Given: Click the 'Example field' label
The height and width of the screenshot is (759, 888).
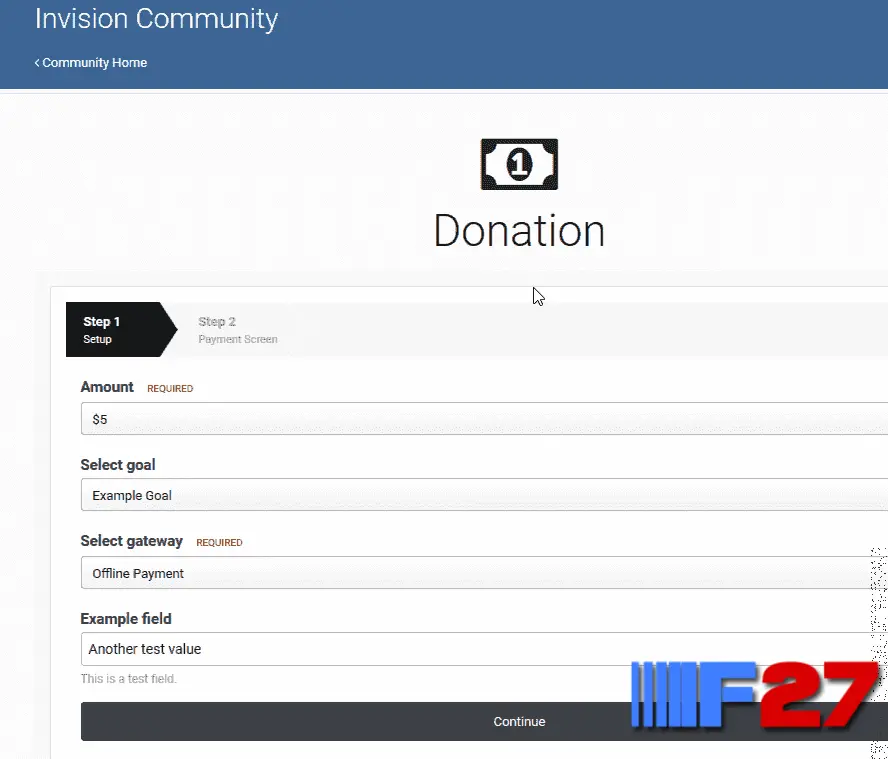Looking at the screenshot, I should [126, 619].
